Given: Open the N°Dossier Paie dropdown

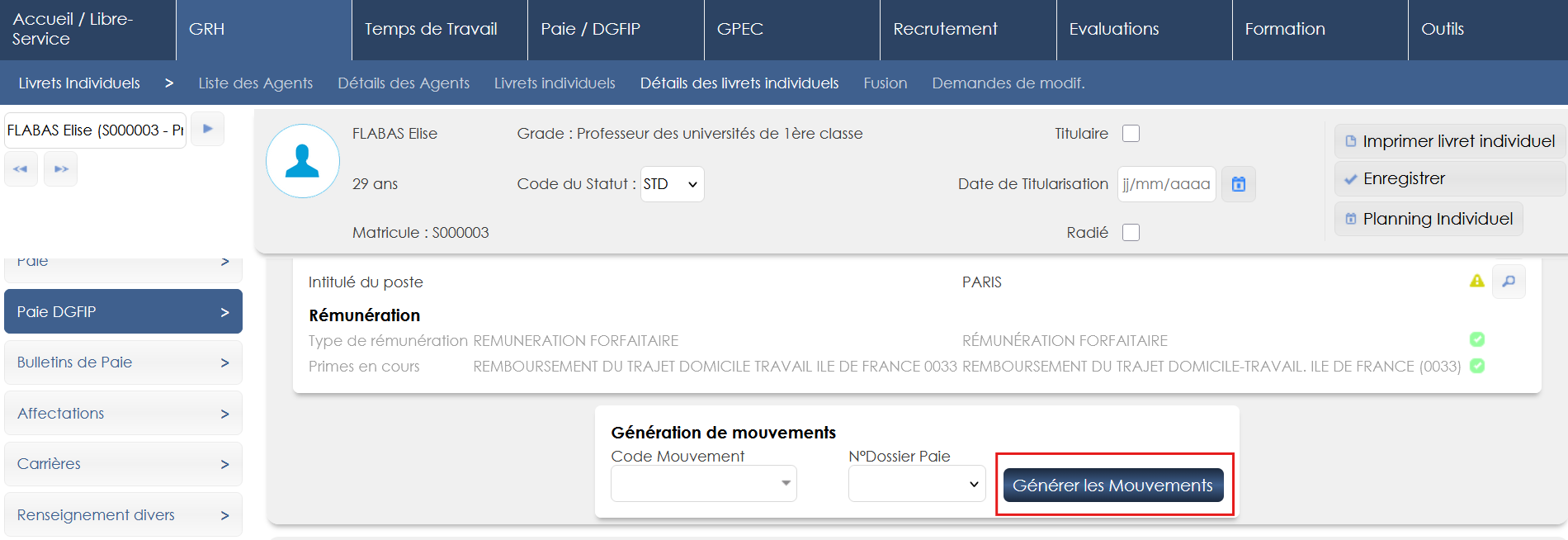Looking at the screenshot, I should (916, 484).
